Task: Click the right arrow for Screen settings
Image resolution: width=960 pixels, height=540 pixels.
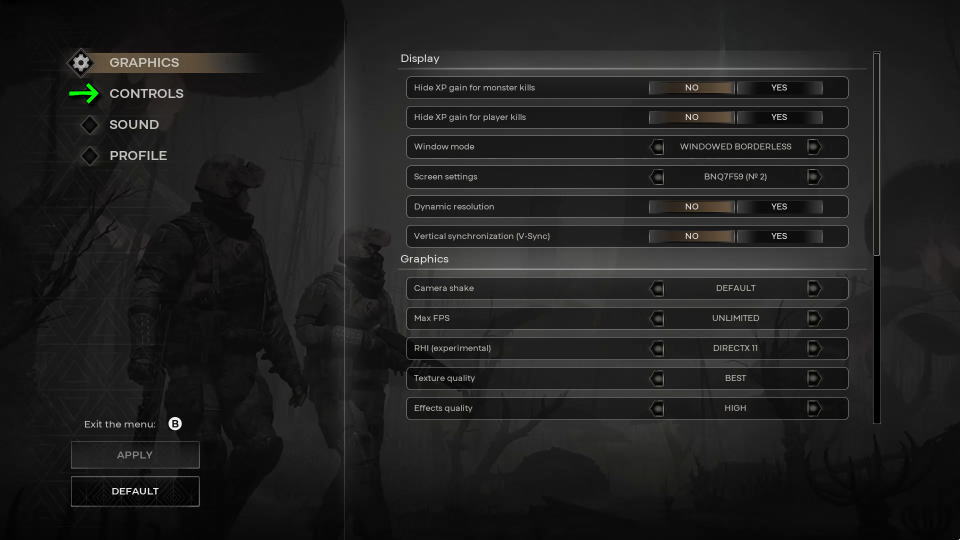Action: click(x=814, y=177)
